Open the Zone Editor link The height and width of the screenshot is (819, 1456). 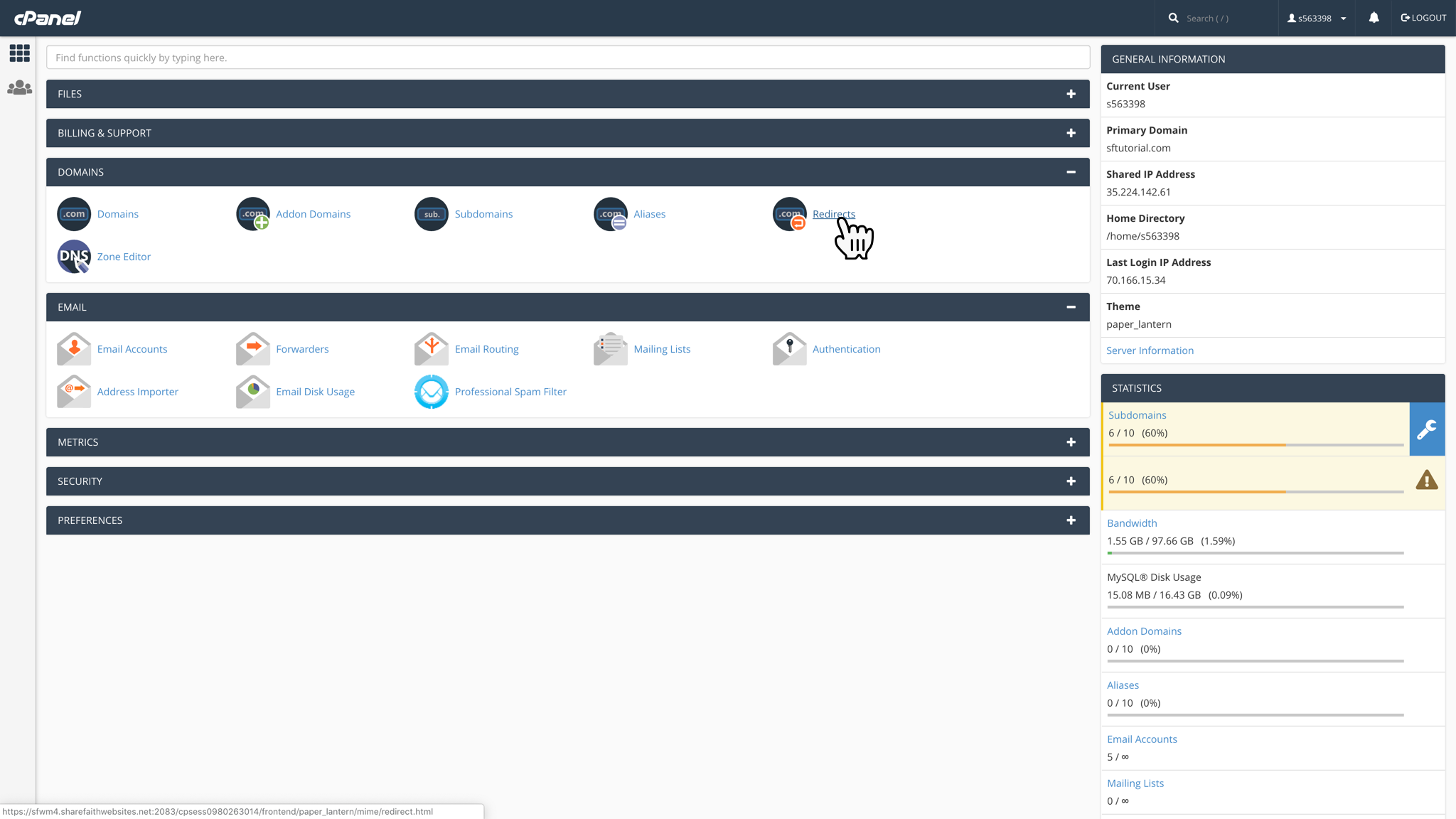[124, 257]
